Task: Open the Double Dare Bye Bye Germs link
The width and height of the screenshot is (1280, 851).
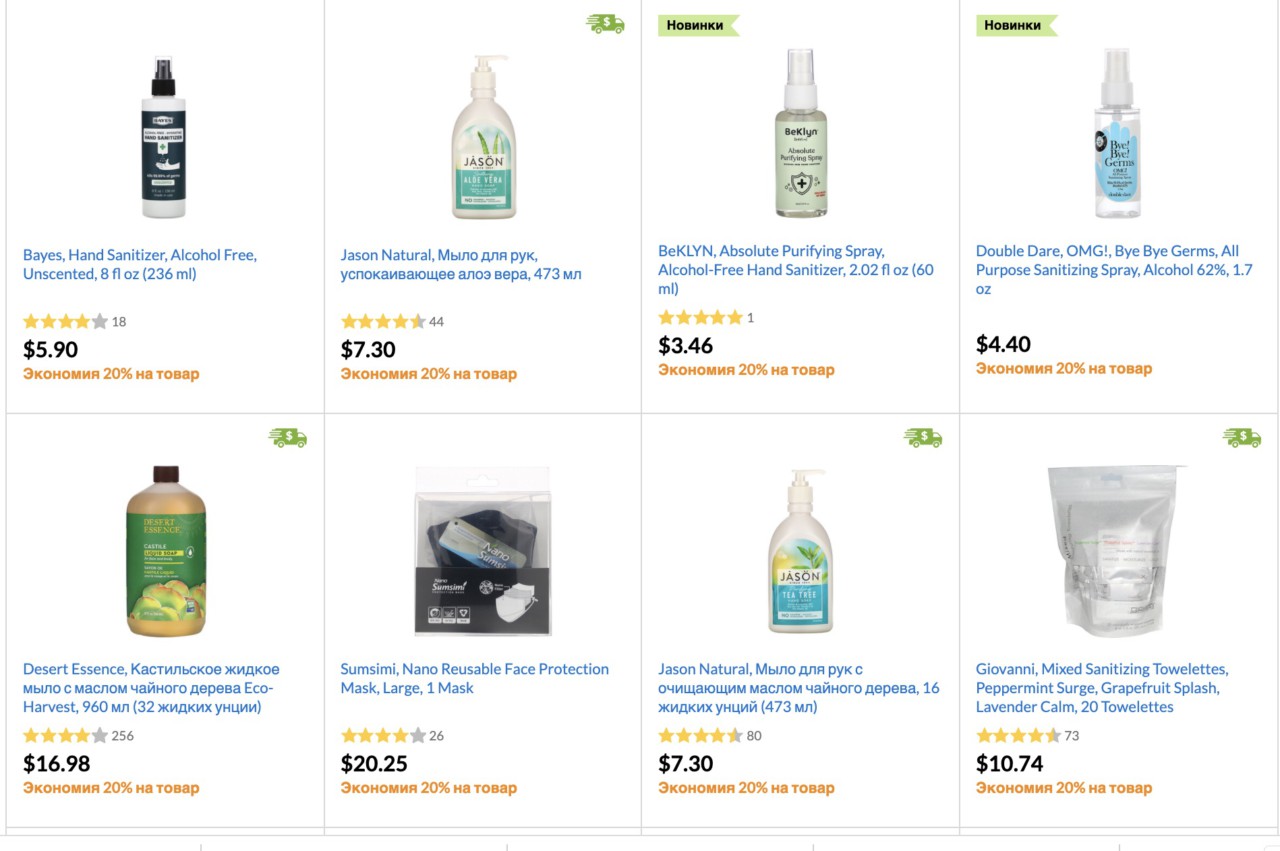Action: (1114, 269)
